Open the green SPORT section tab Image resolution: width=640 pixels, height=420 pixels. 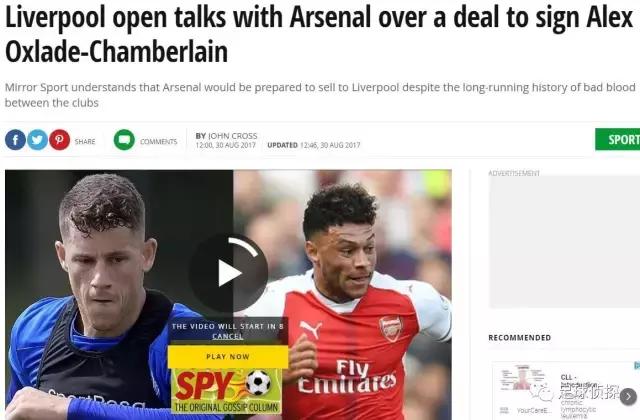(x=618, y=139)
